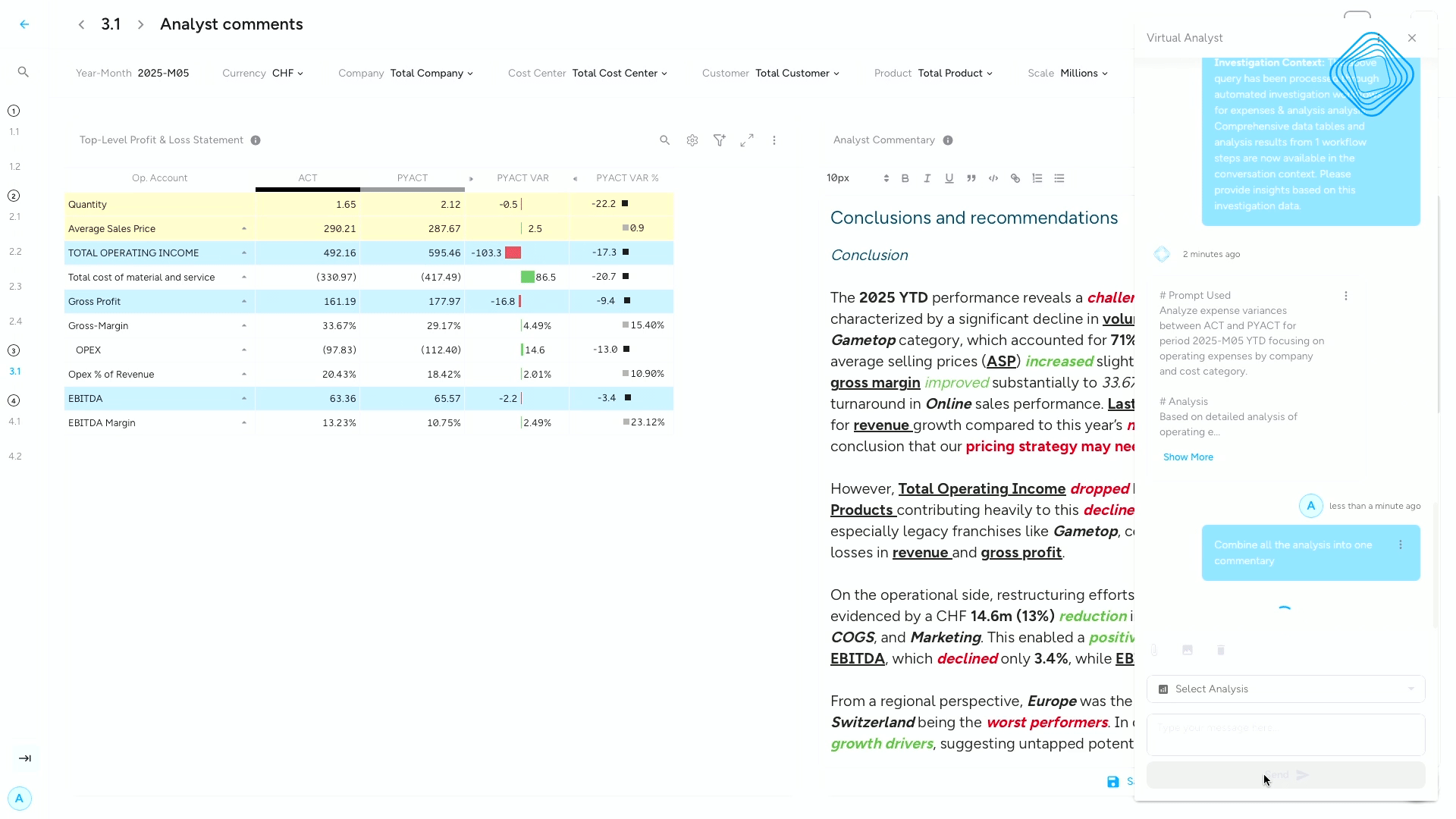Insert a hyperlink in the commentary
This screenshot has width=1456, height=819.
point(1015,178)
